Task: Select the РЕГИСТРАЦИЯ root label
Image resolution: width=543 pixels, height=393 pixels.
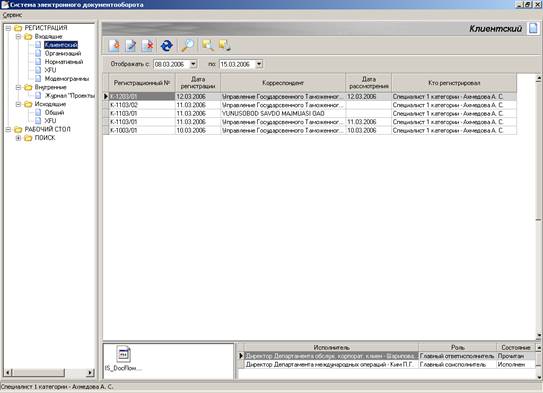Action: [x=46, y=28]
